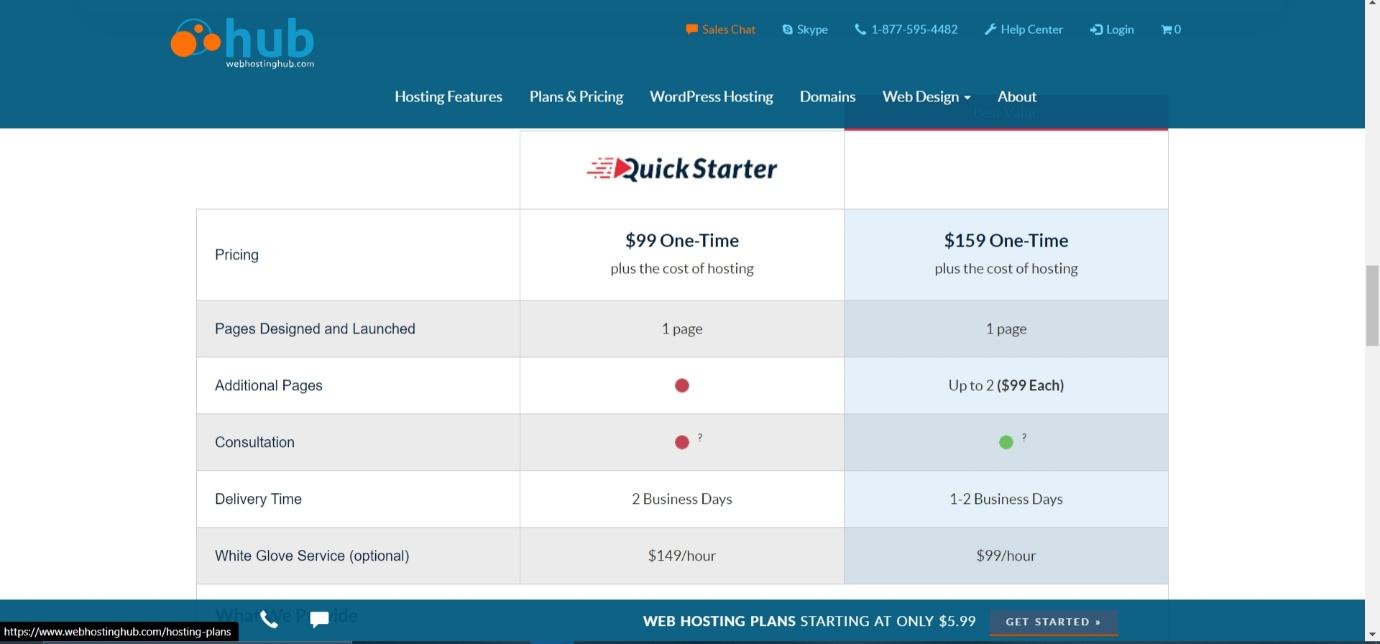Image resolution: width=1380 pixels, height=644 pixels.
Task: Click Web Hosting Plans starting at $5.99 text
Action: point(809,621)
